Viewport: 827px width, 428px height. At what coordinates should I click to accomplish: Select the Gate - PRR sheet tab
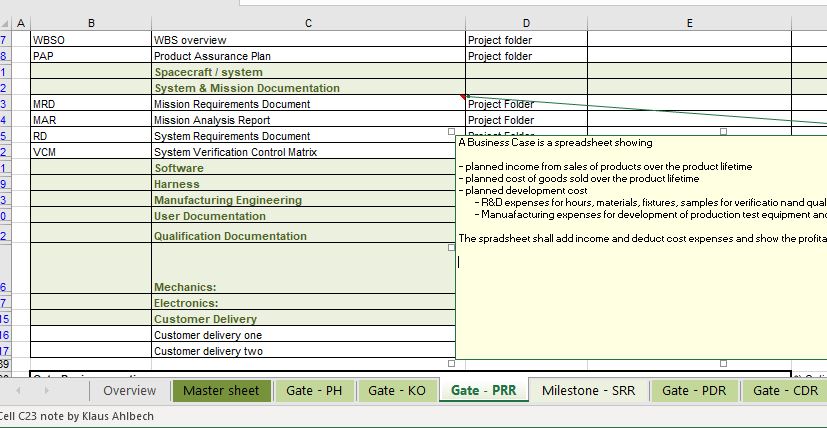[484, 391]
